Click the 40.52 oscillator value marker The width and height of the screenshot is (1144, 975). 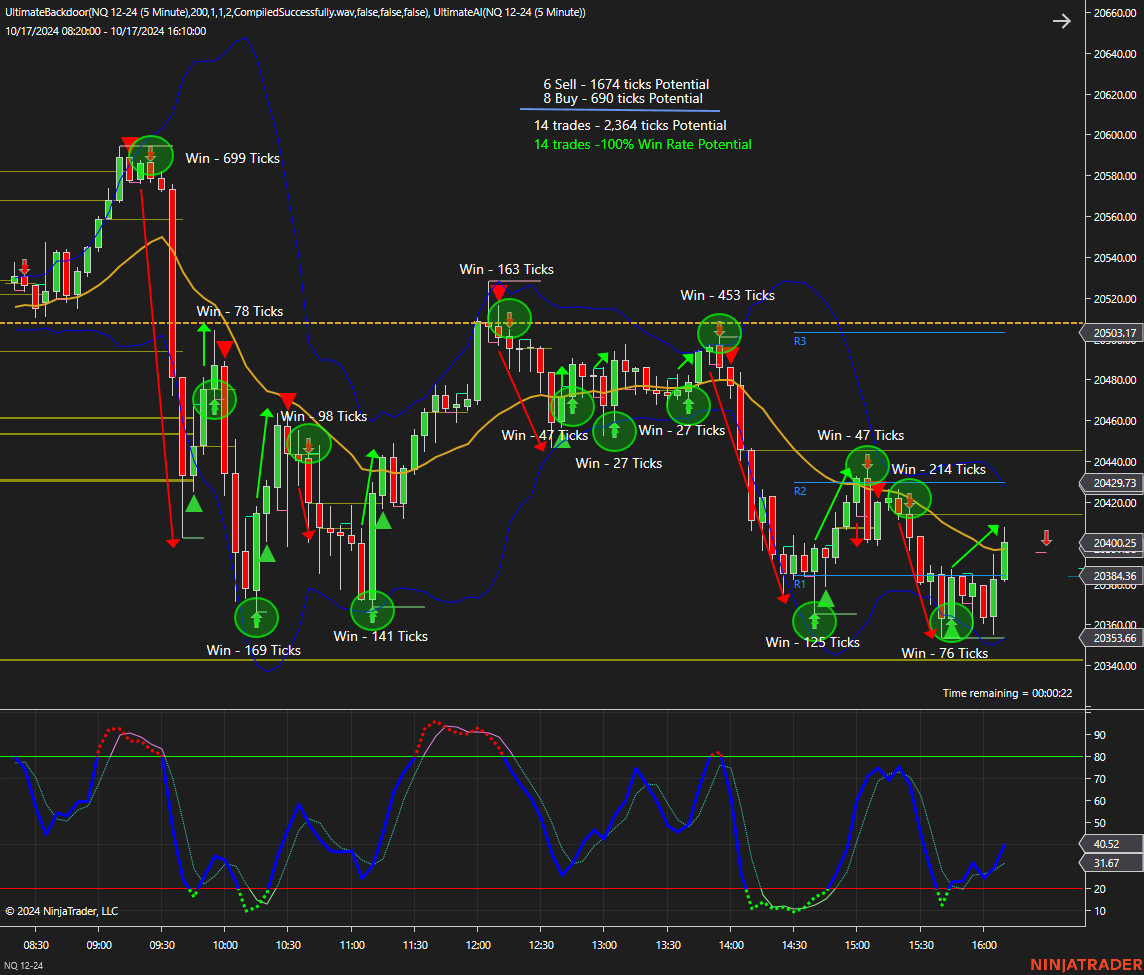point(1106,843)
